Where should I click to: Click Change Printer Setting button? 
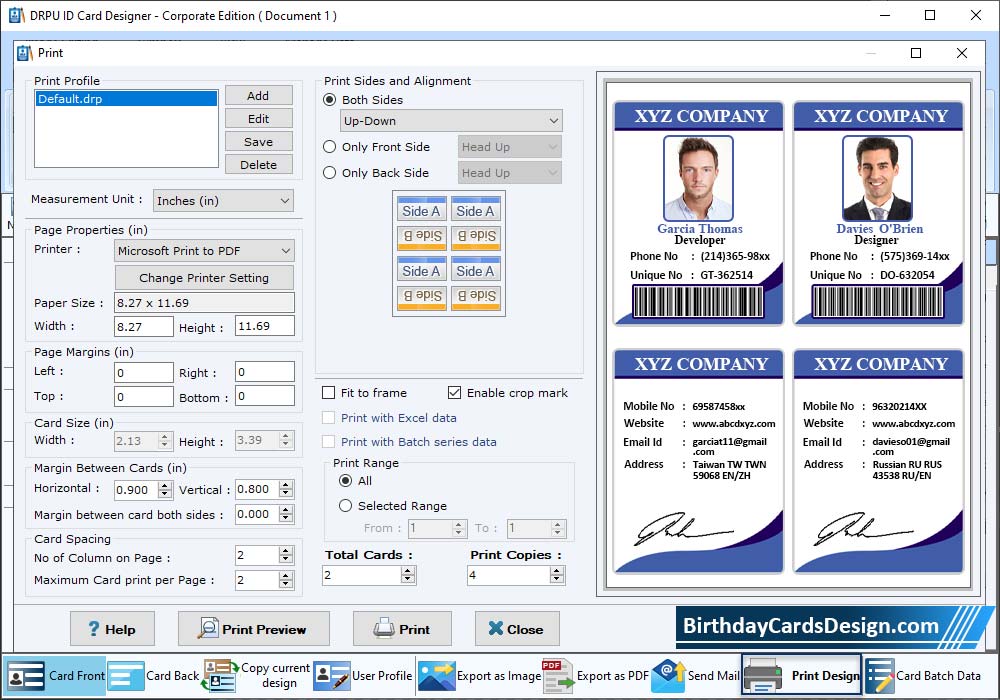point(204,278)
